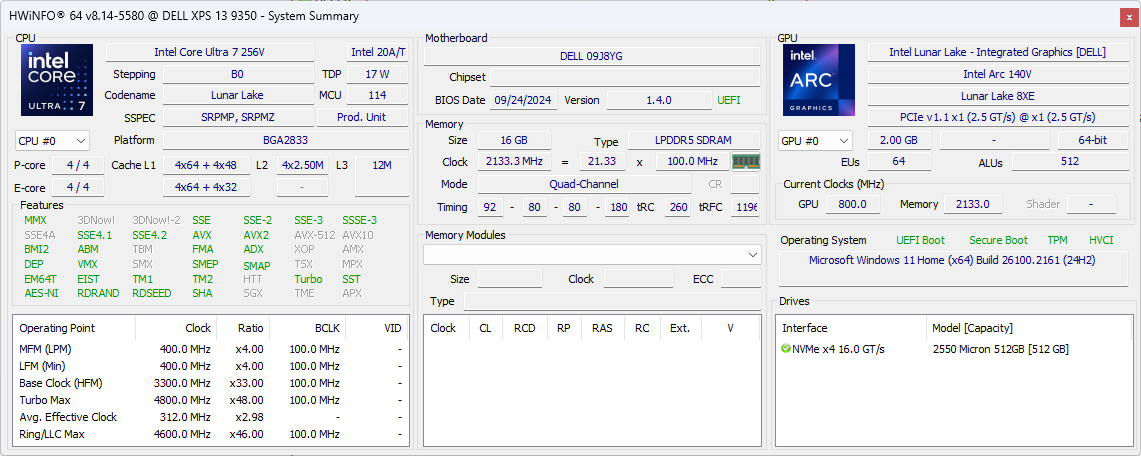Open the GPU #0 selector dropdown
The height and width of the screenshot is (456, 1141).
(x=815, y=141)
